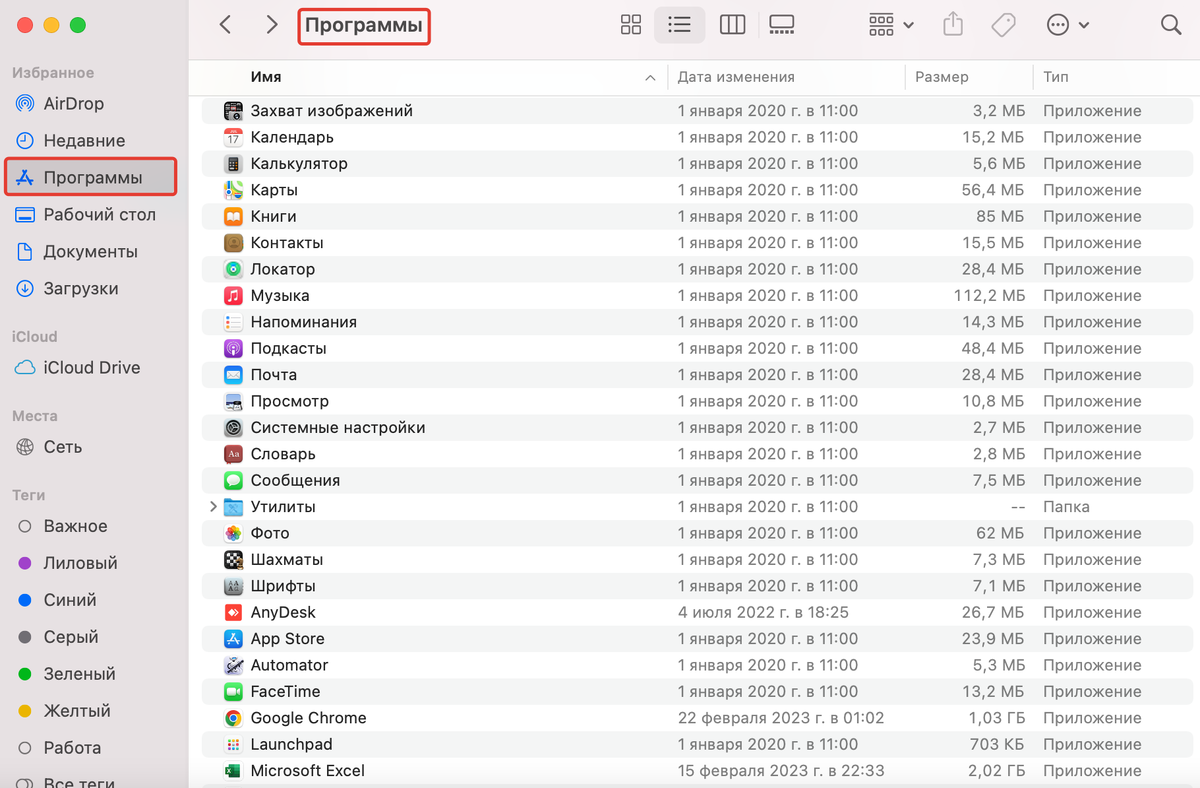The width and height of the screenshot is (1200, 788).
Task: Select the Музыка app icon
Action: click(233, 296)
